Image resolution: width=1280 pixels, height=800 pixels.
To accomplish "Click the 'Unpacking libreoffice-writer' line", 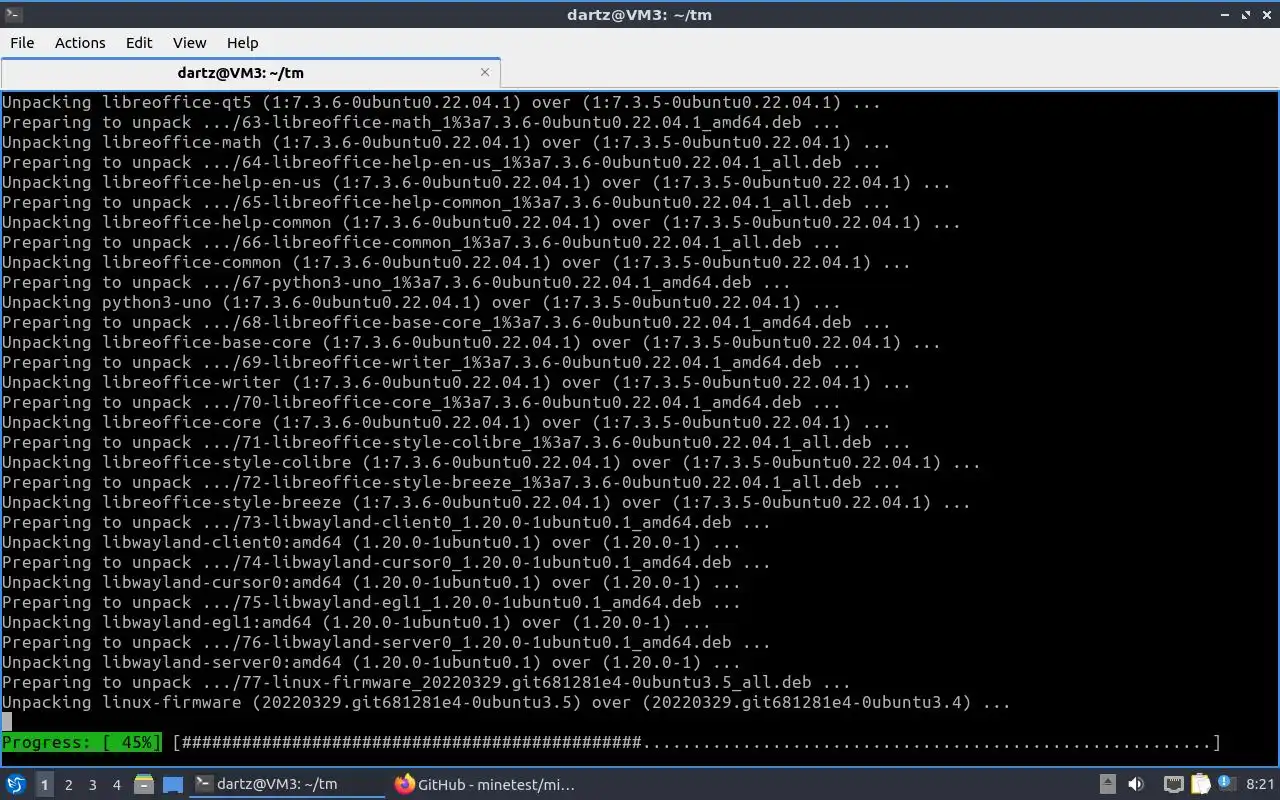I will 456,382.
